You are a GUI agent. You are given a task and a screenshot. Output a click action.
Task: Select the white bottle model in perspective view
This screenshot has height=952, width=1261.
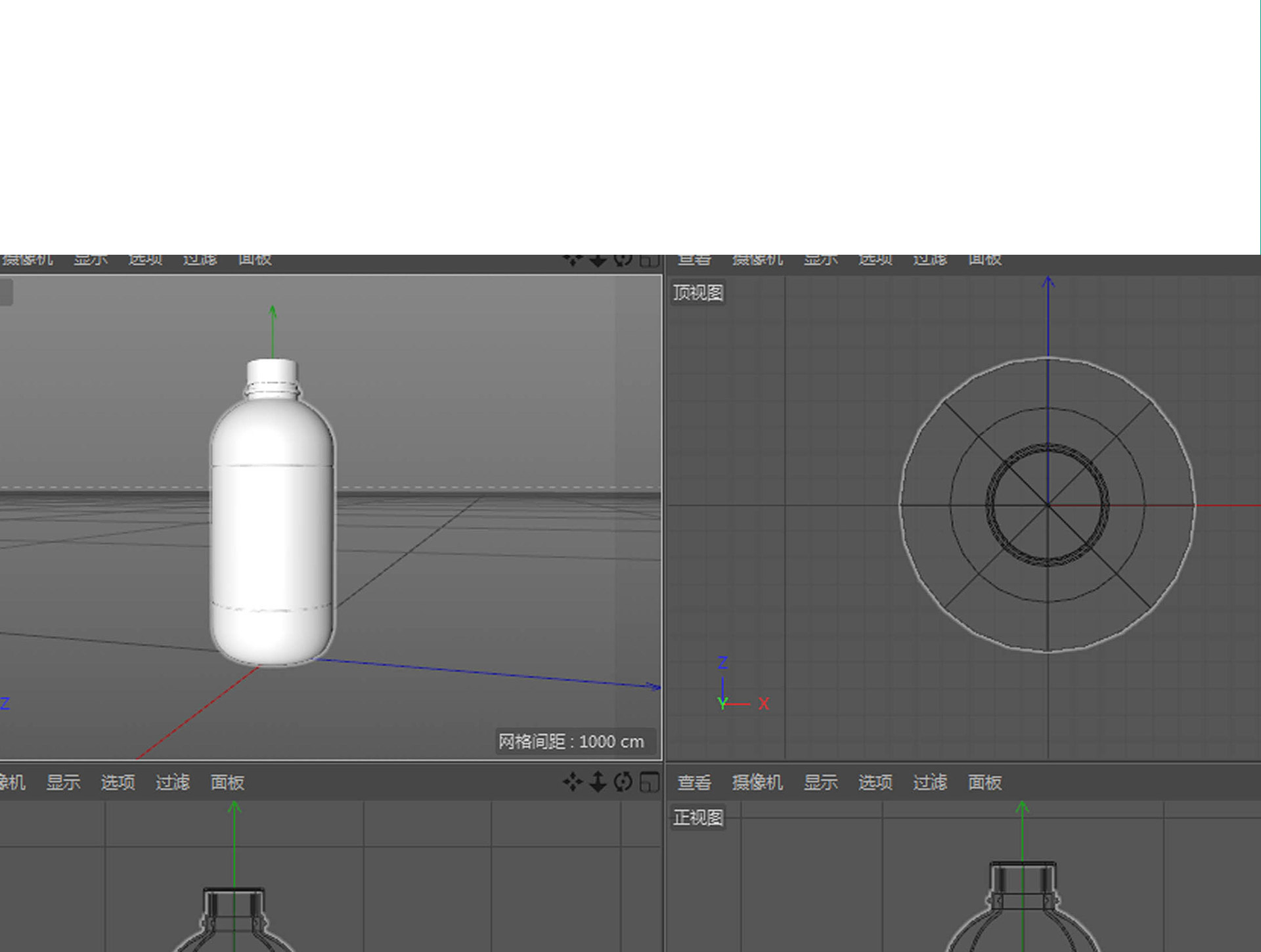[x=272, y=525]
